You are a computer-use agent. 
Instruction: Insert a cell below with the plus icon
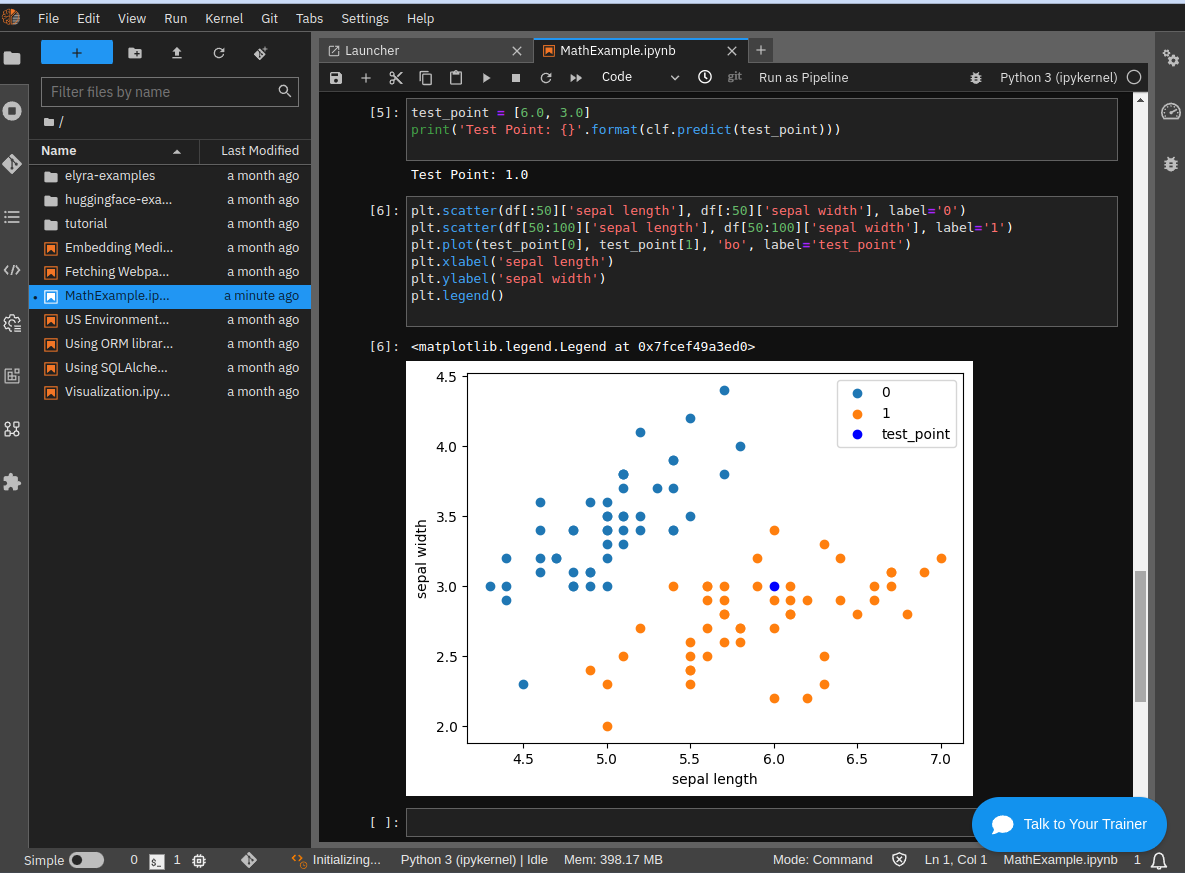tap(366, 78)
